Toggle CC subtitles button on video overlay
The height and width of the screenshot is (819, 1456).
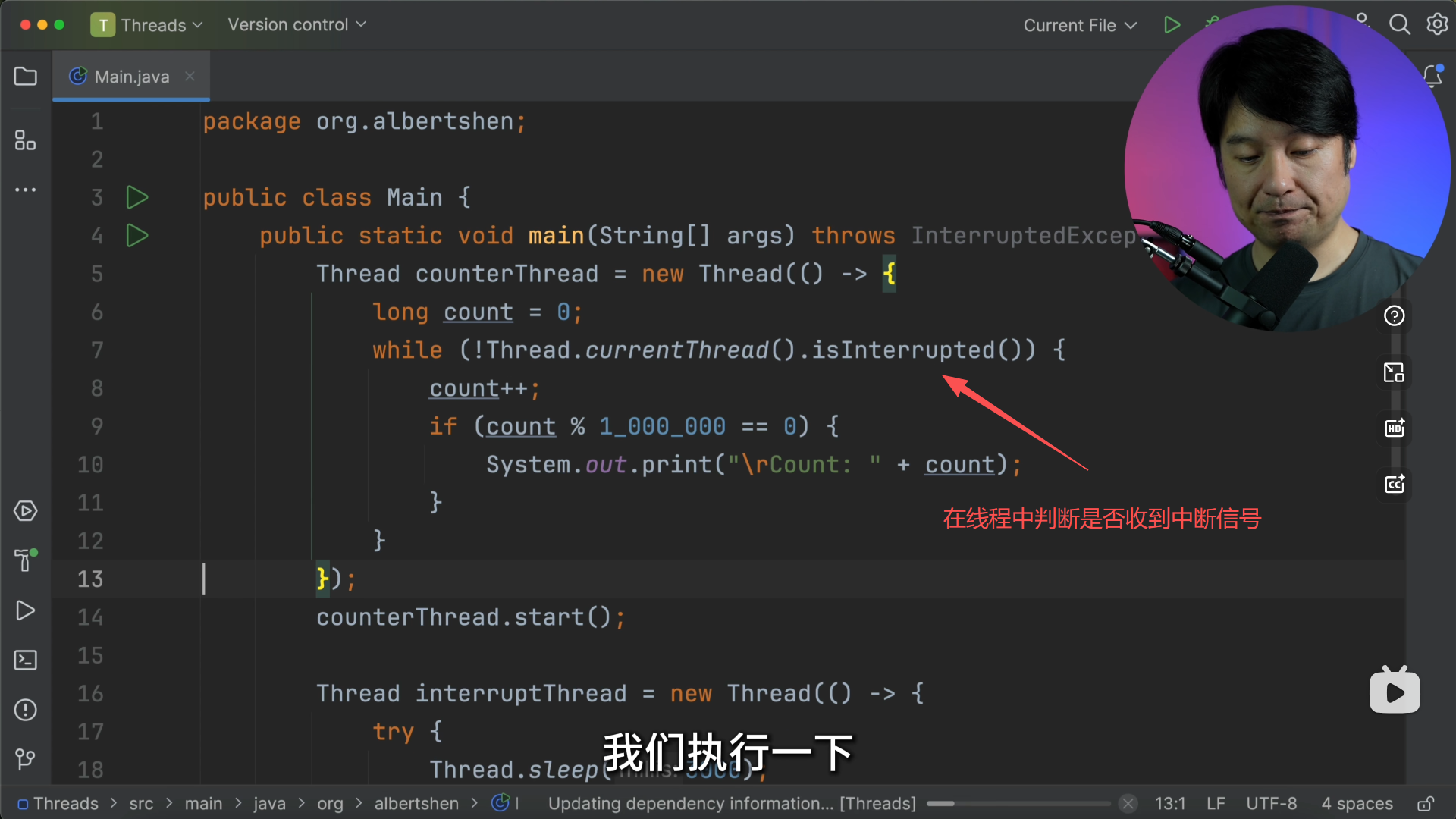1394,485
